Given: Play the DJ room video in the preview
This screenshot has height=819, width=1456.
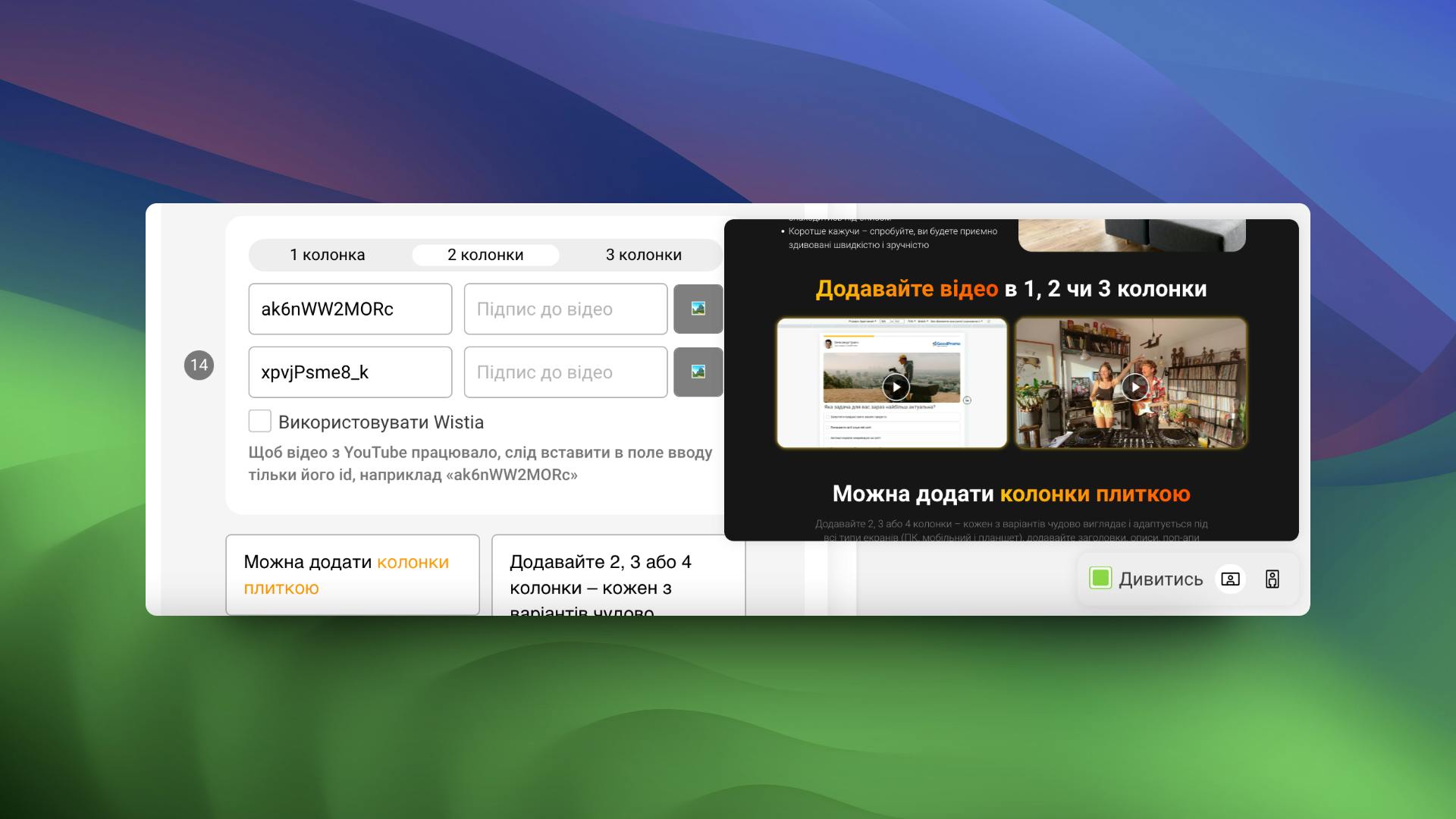Looking at the screenshot, I should 1134,387.
